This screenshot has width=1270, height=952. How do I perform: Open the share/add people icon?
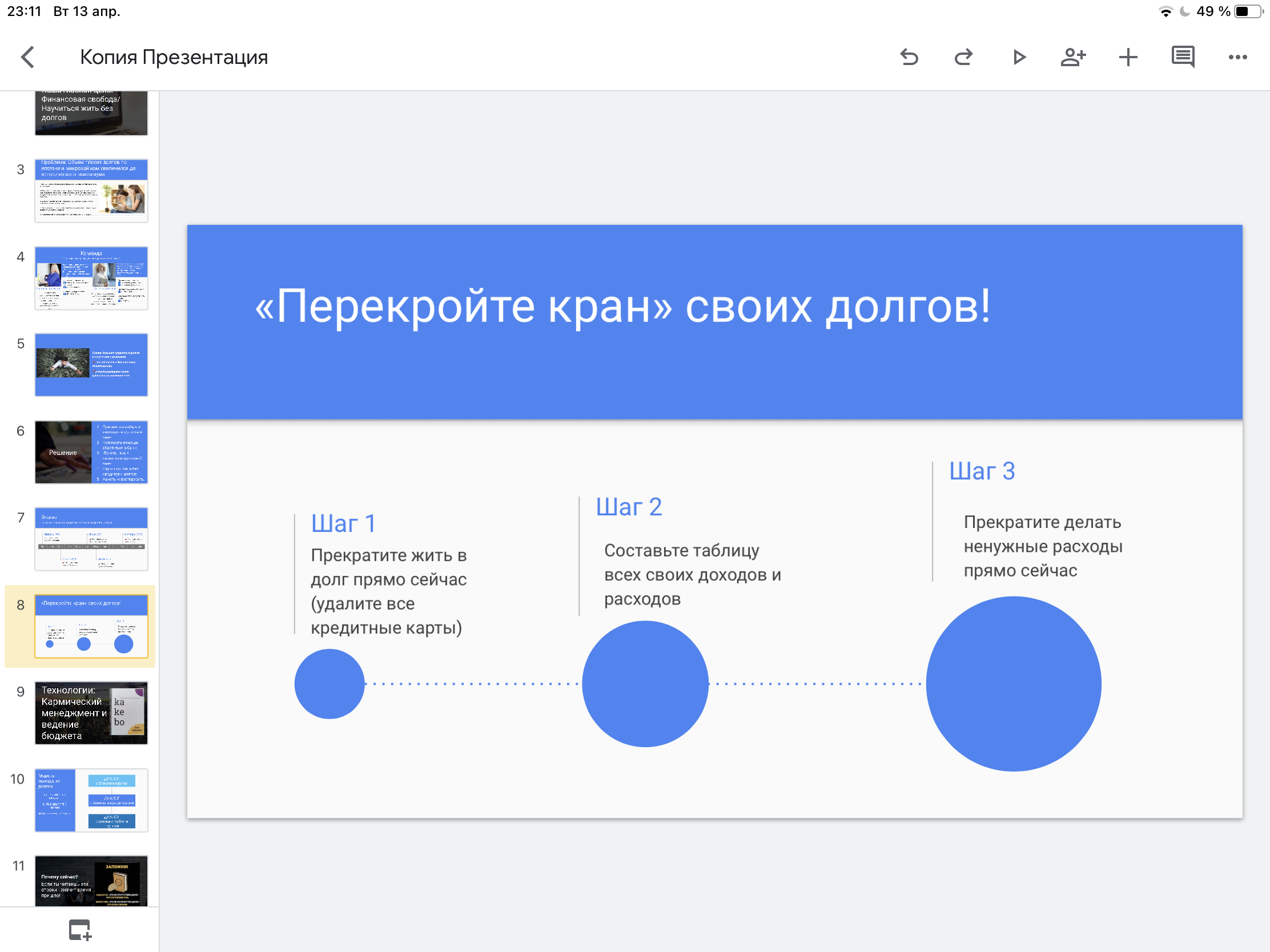(x=1072, y=57)
